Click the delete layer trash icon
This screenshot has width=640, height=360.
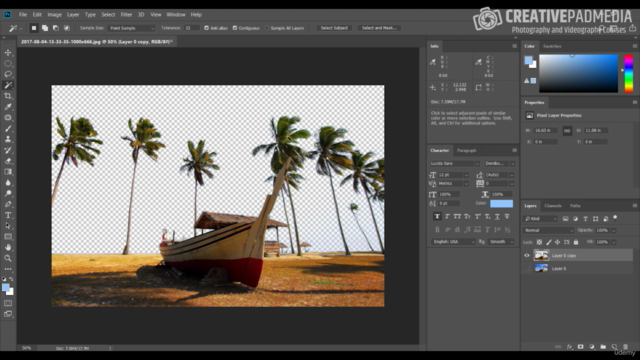[x=625, y=347]
